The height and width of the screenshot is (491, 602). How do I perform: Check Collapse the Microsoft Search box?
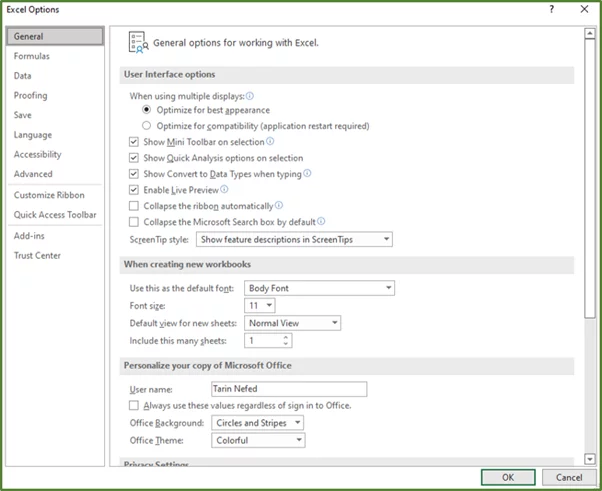coord(134,222)
